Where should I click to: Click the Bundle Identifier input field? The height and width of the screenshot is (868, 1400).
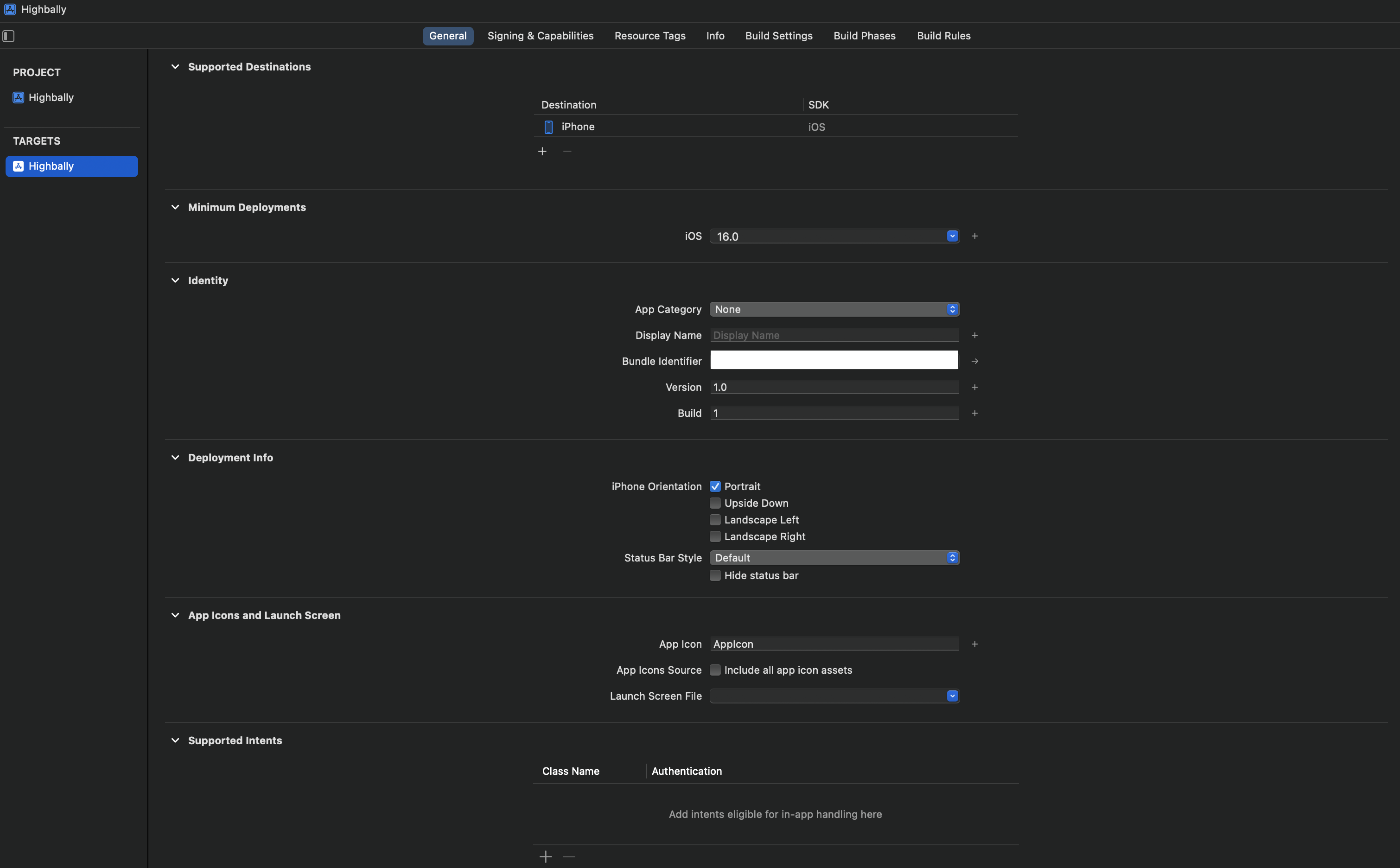pyautogui.click(x=834, y=360)
